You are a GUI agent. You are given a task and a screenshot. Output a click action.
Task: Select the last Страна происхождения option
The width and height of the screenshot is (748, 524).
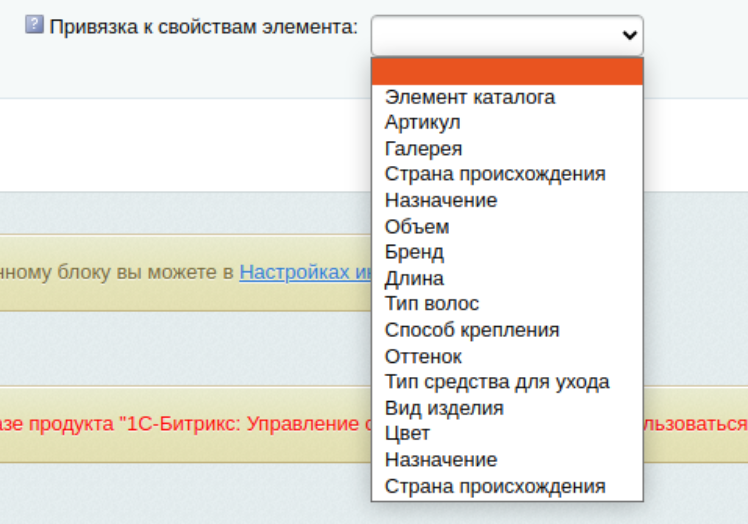coord(507,486)
